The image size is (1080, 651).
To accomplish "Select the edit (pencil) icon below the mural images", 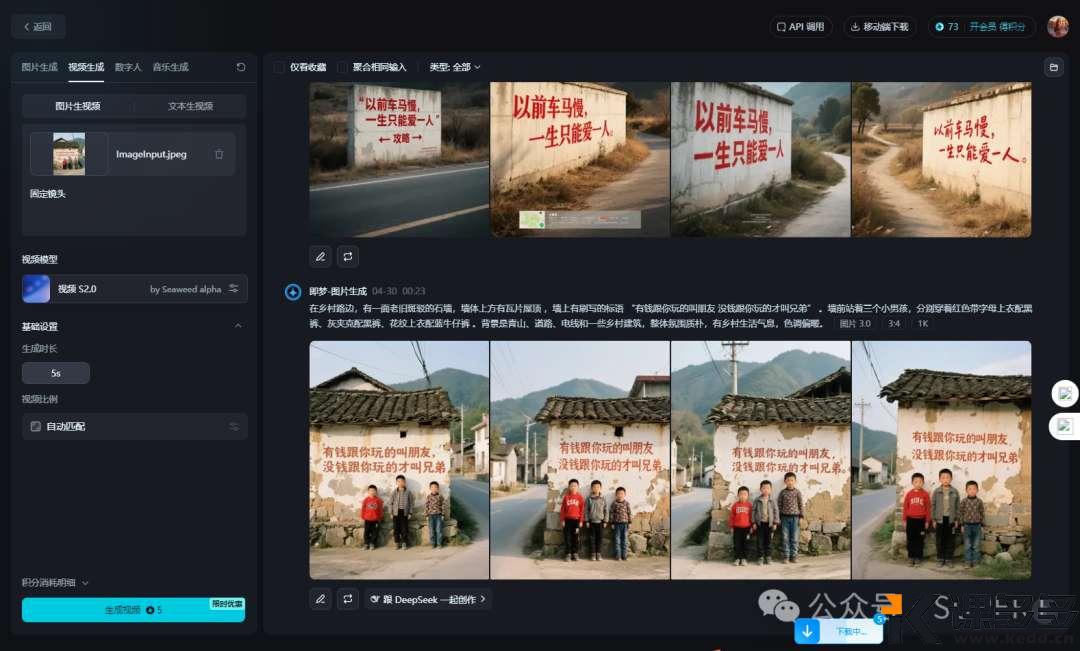I will 320,256.
